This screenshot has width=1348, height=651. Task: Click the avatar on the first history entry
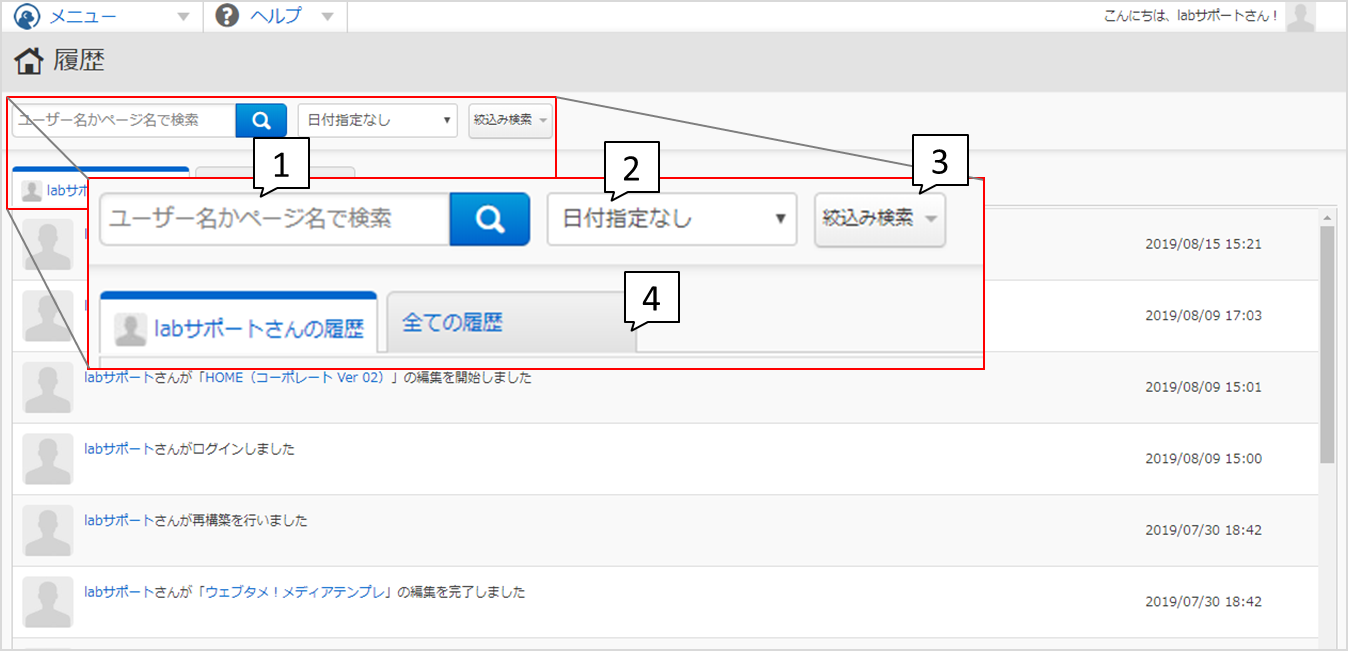coord(47,242)
